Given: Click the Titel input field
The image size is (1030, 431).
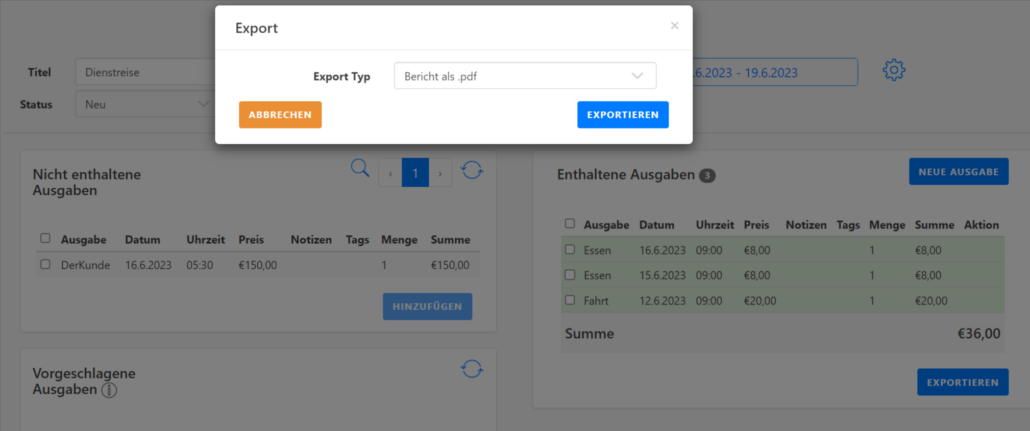Looking at the screenshot, I should [x=145, y=72].
